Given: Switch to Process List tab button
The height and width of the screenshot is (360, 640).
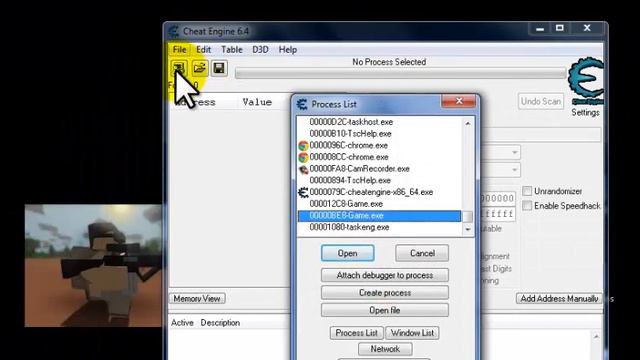Looking at the screenshot, I should [x=356, y=333].
